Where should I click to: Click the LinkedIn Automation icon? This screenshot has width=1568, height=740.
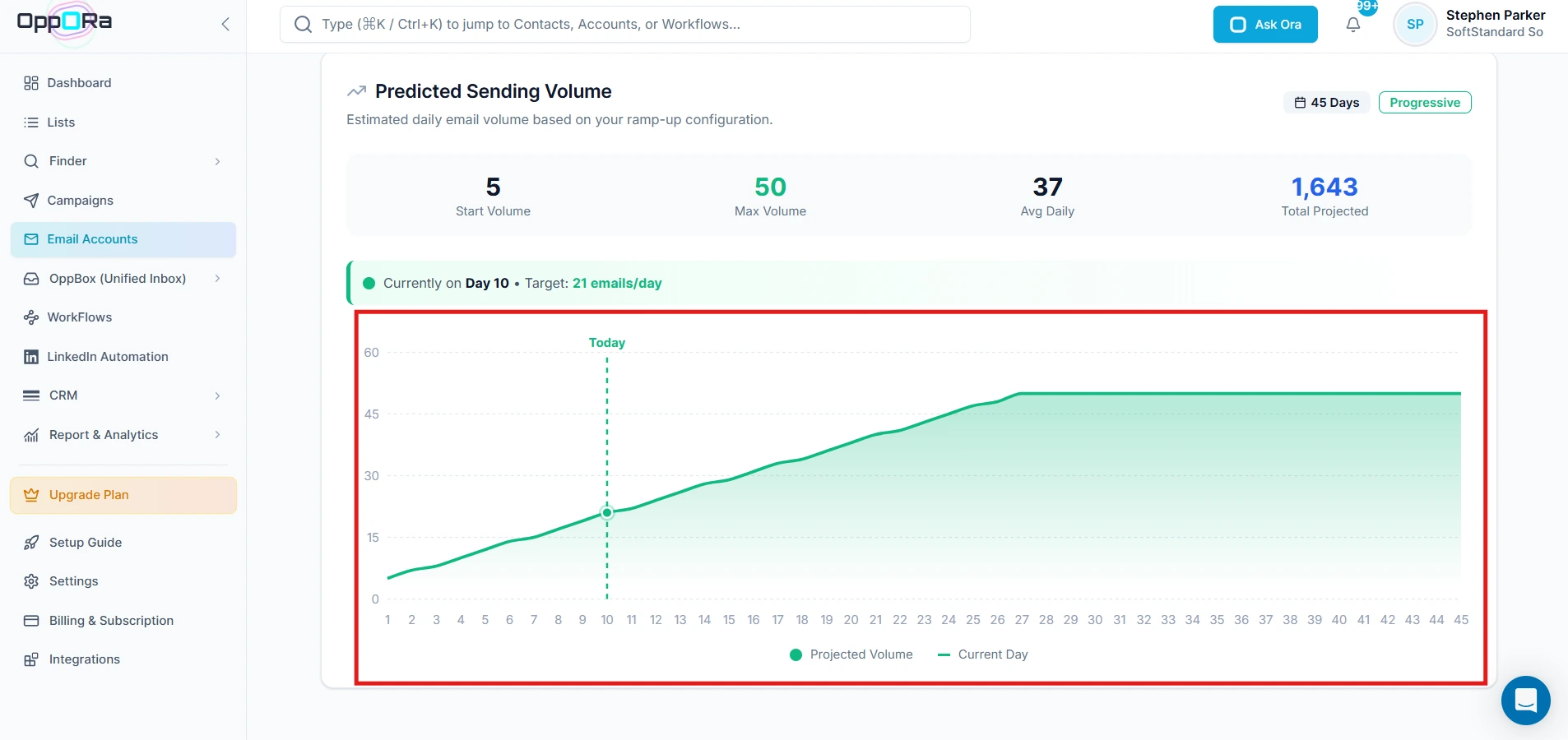click(x=31, y=357)
